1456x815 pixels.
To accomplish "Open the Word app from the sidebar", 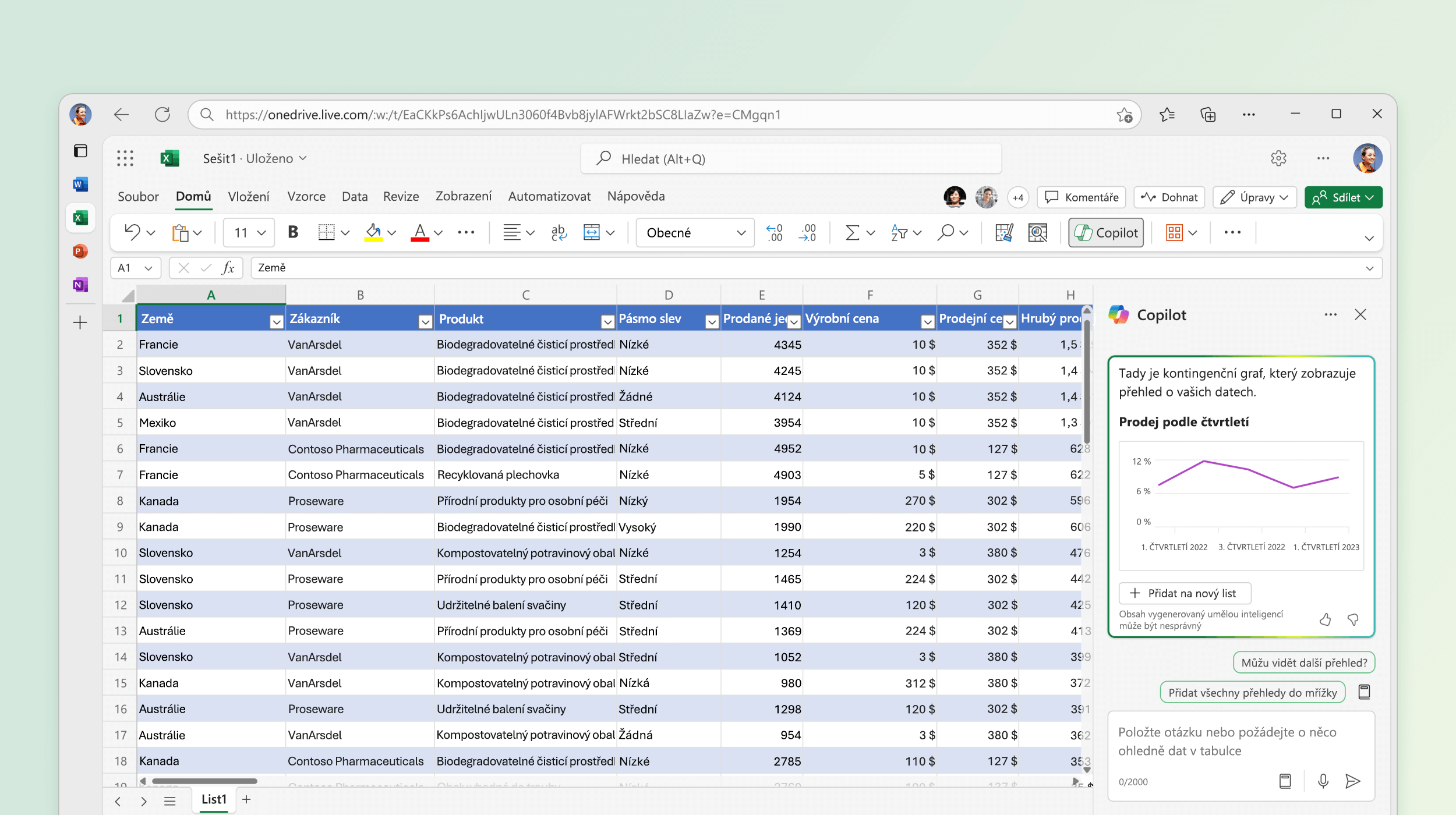I will (80, 185).
